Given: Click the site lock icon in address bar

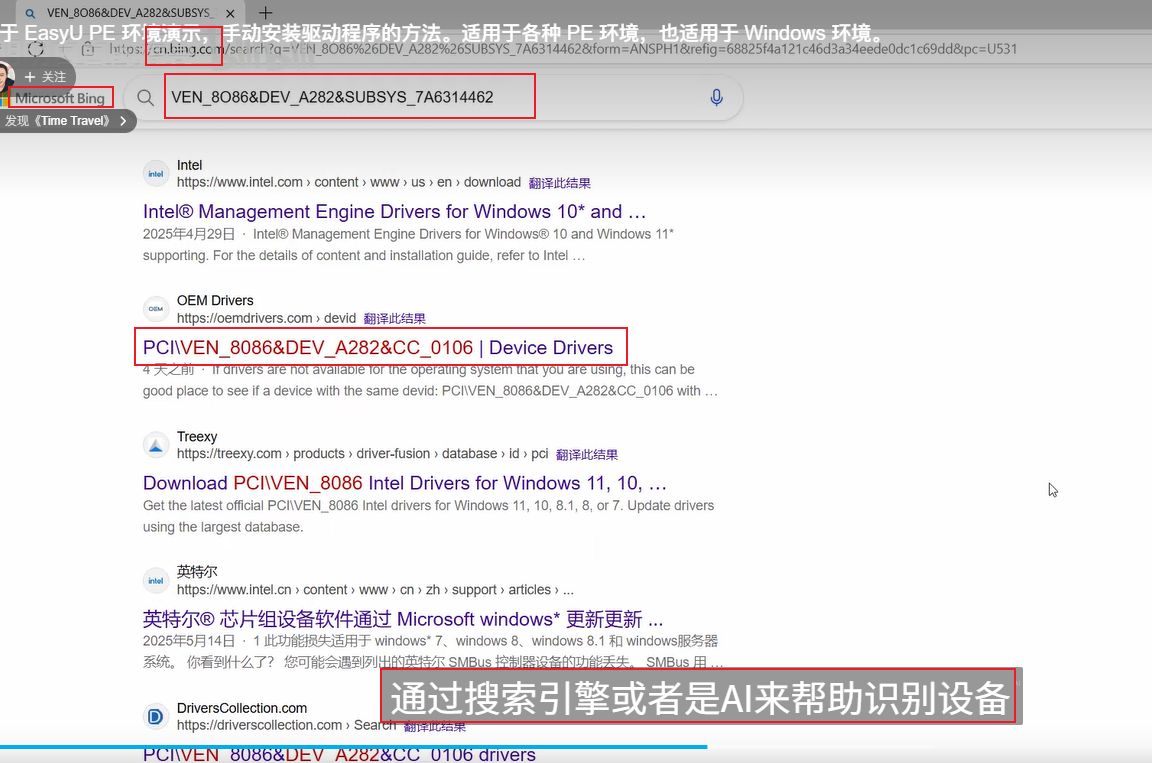Looking at the screenshot, I should pos(88,49).
